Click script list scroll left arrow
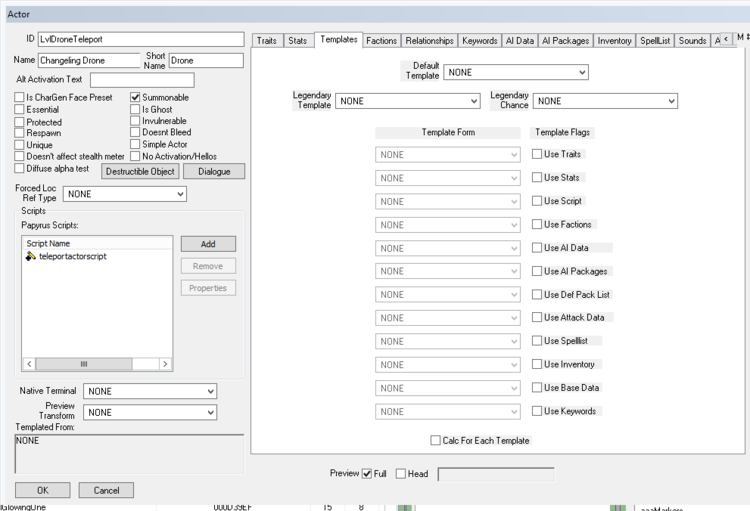 pyautogui.click(x=29, y=364)
